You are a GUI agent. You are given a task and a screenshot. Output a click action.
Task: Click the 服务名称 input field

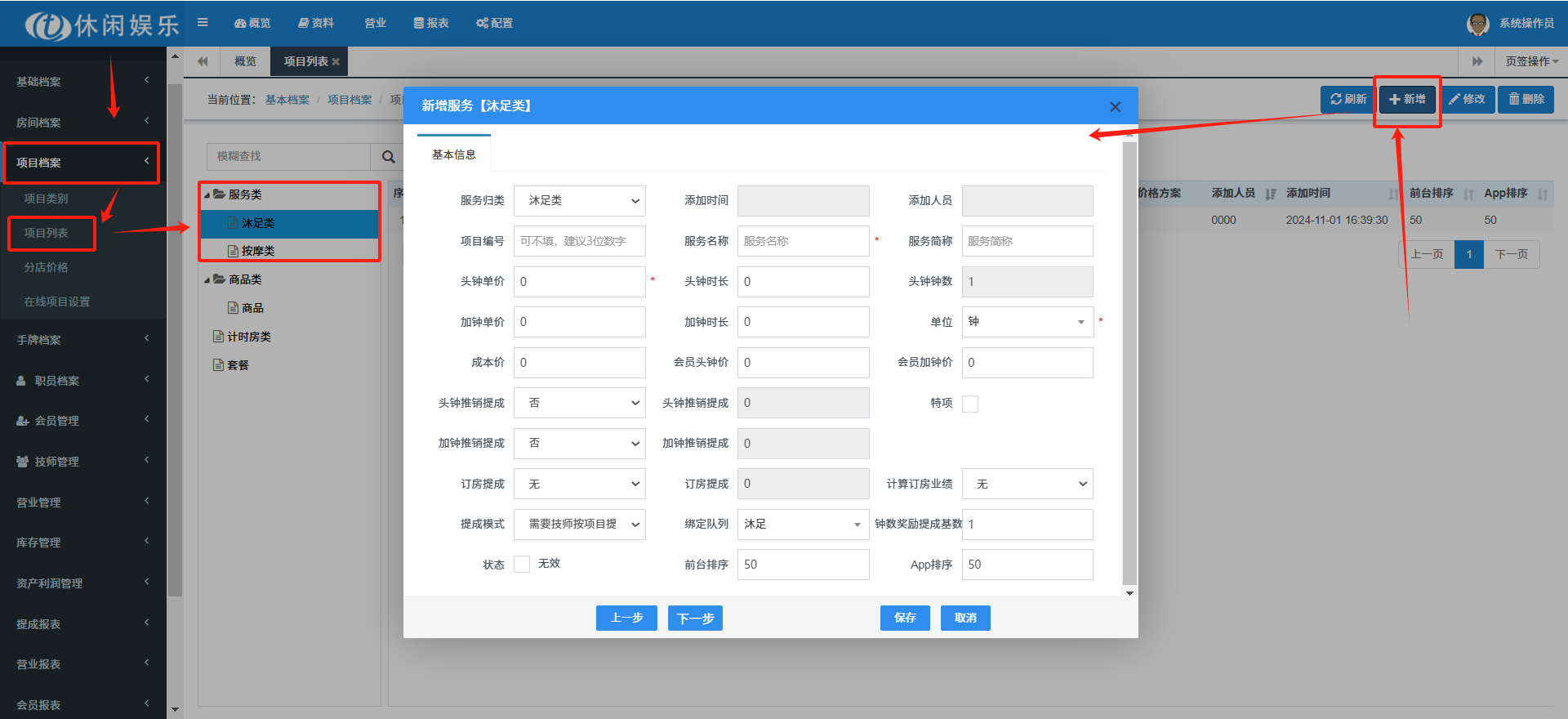pyautogui.click(x=803, y=241)
